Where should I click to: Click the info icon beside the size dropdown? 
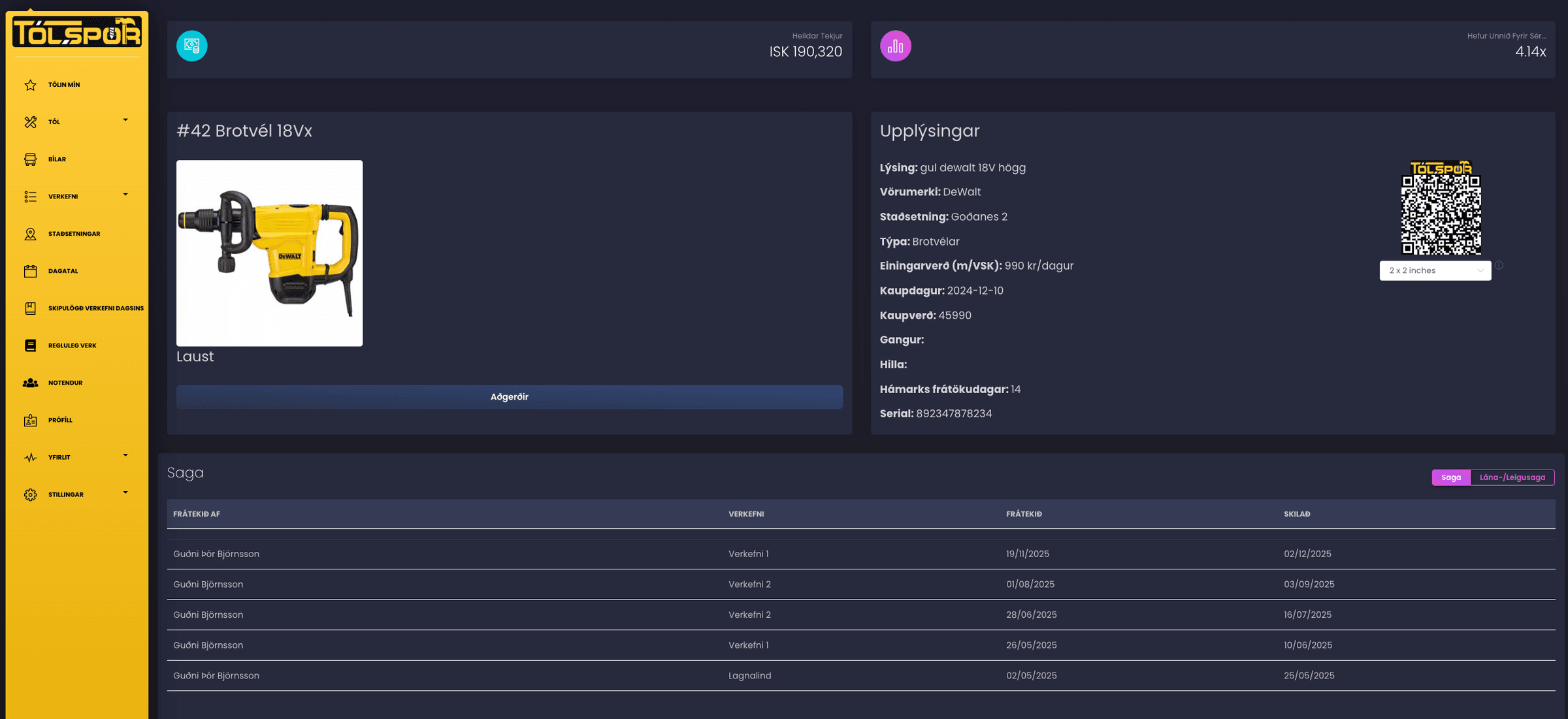pyautogui.click(x=1499, y=265)
